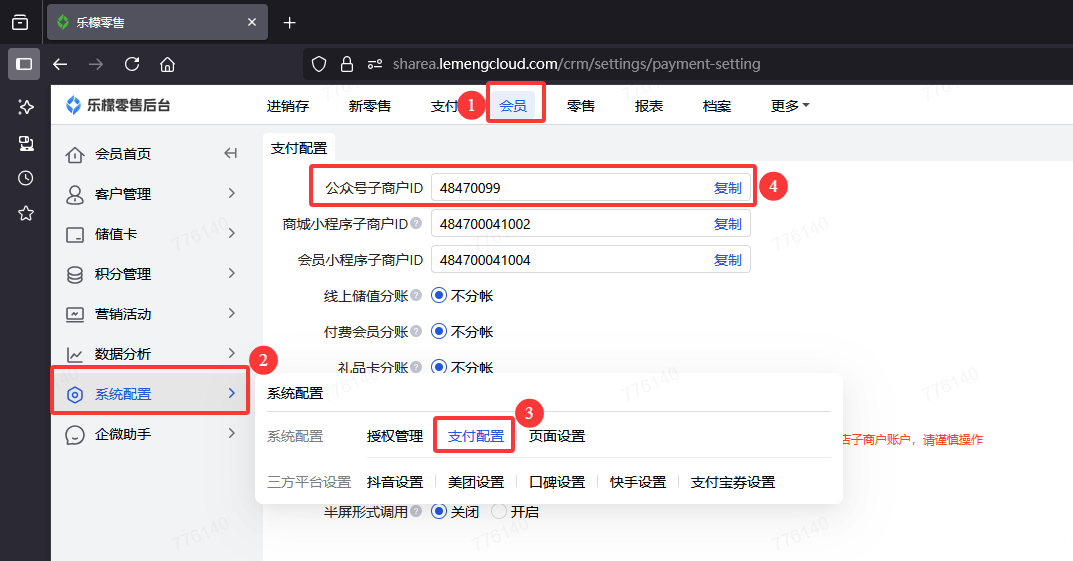Show help for 线上储值分账 question icon

point(415,295)
